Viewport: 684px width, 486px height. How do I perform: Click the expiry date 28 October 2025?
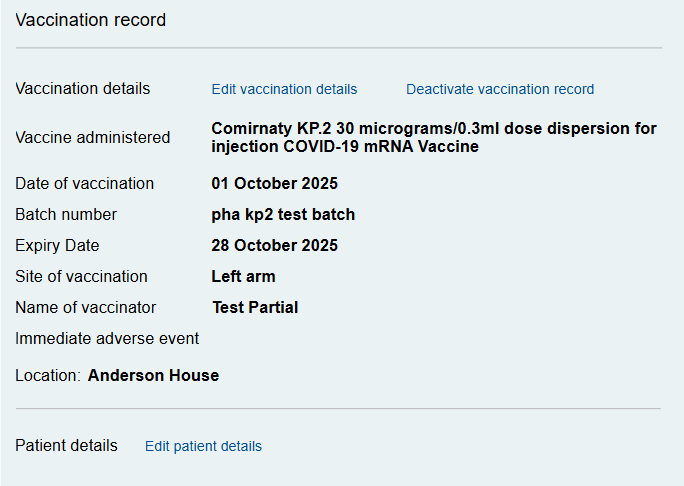(274, 245)
